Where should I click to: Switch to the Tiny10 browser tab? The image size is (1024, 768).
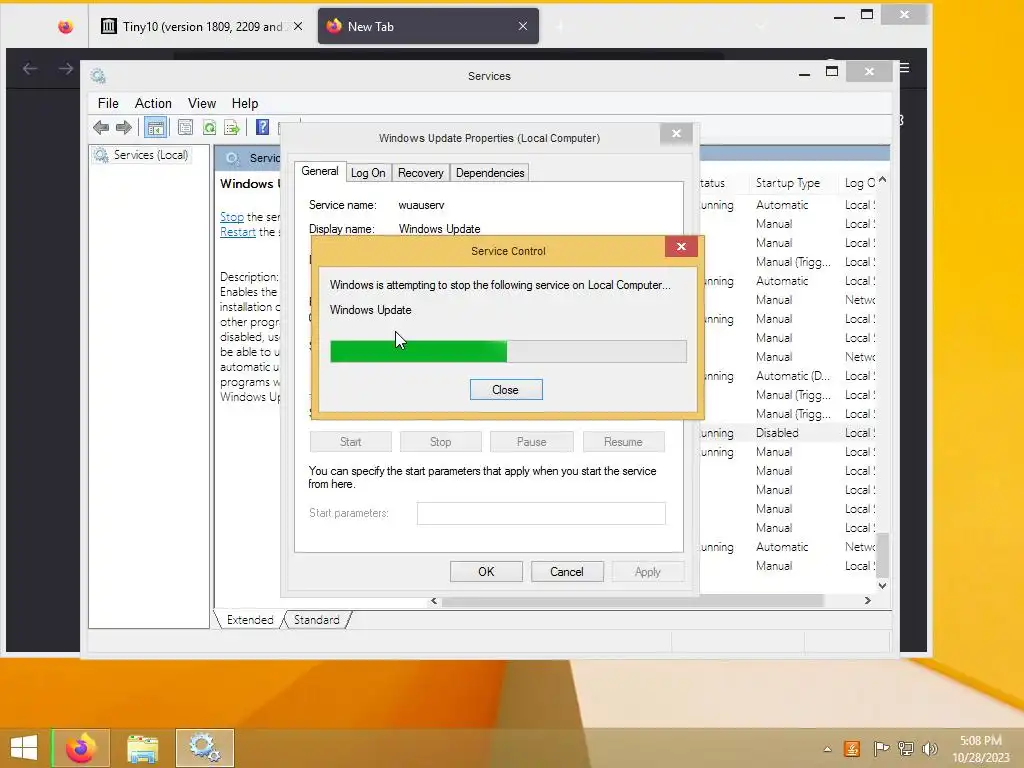point(201,27)
